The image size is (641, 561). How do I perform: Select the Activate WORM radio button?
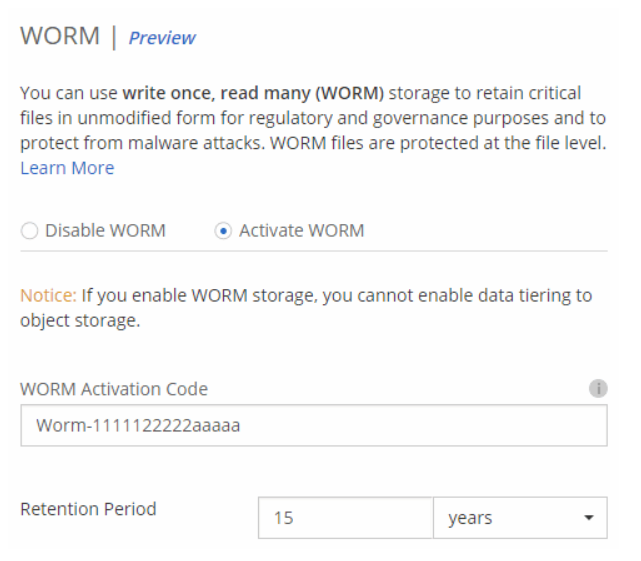[223, 231]
